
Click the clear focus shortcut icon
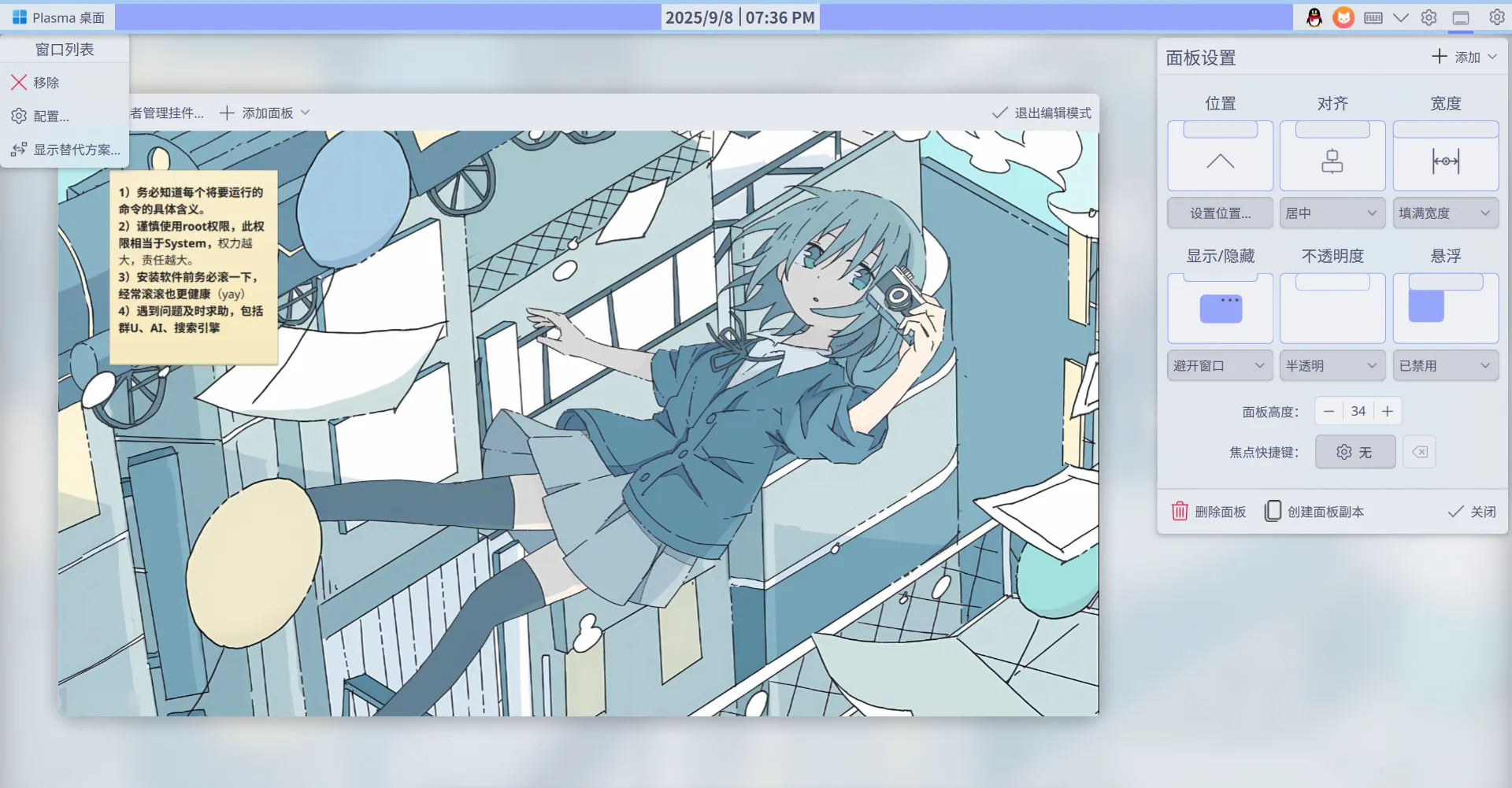pyautogui.click(x=1419, y=452)
